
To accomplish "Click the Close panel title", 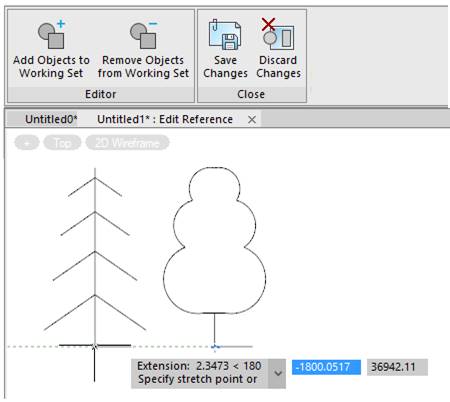I will click(x=251, y=94).
